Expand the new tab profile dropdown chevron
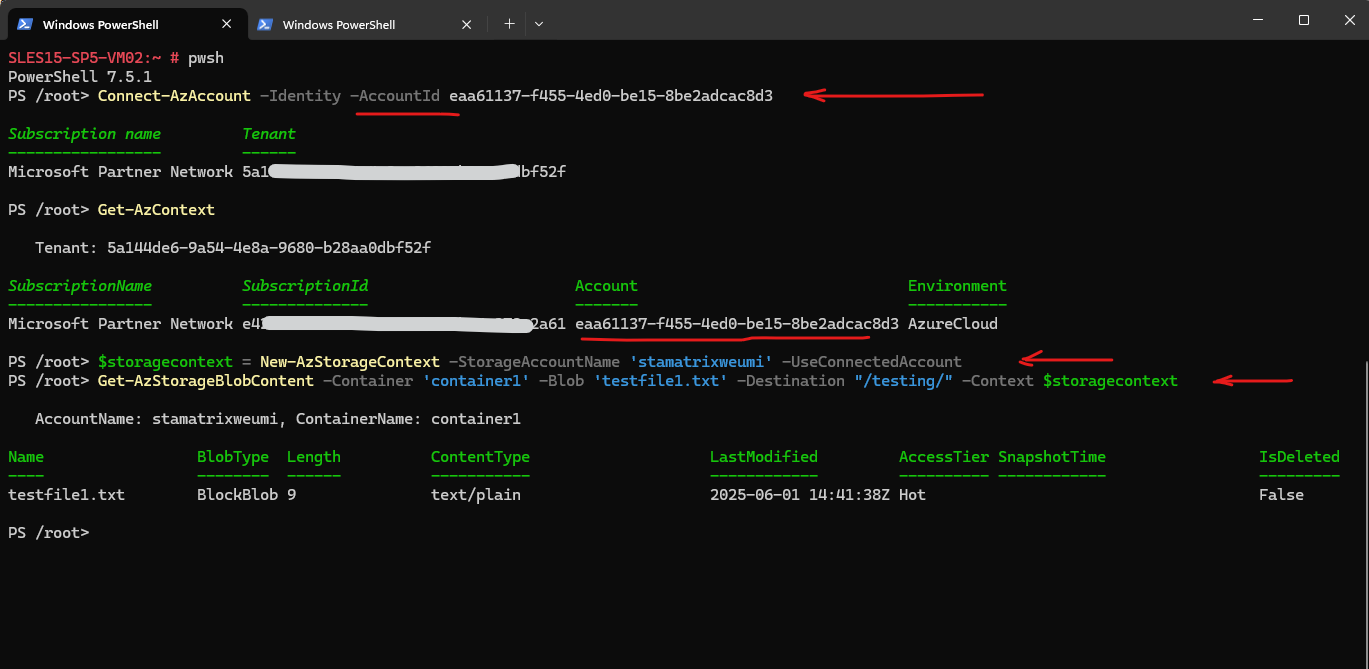Screen dimensions: 1369x669 [539, 23]
